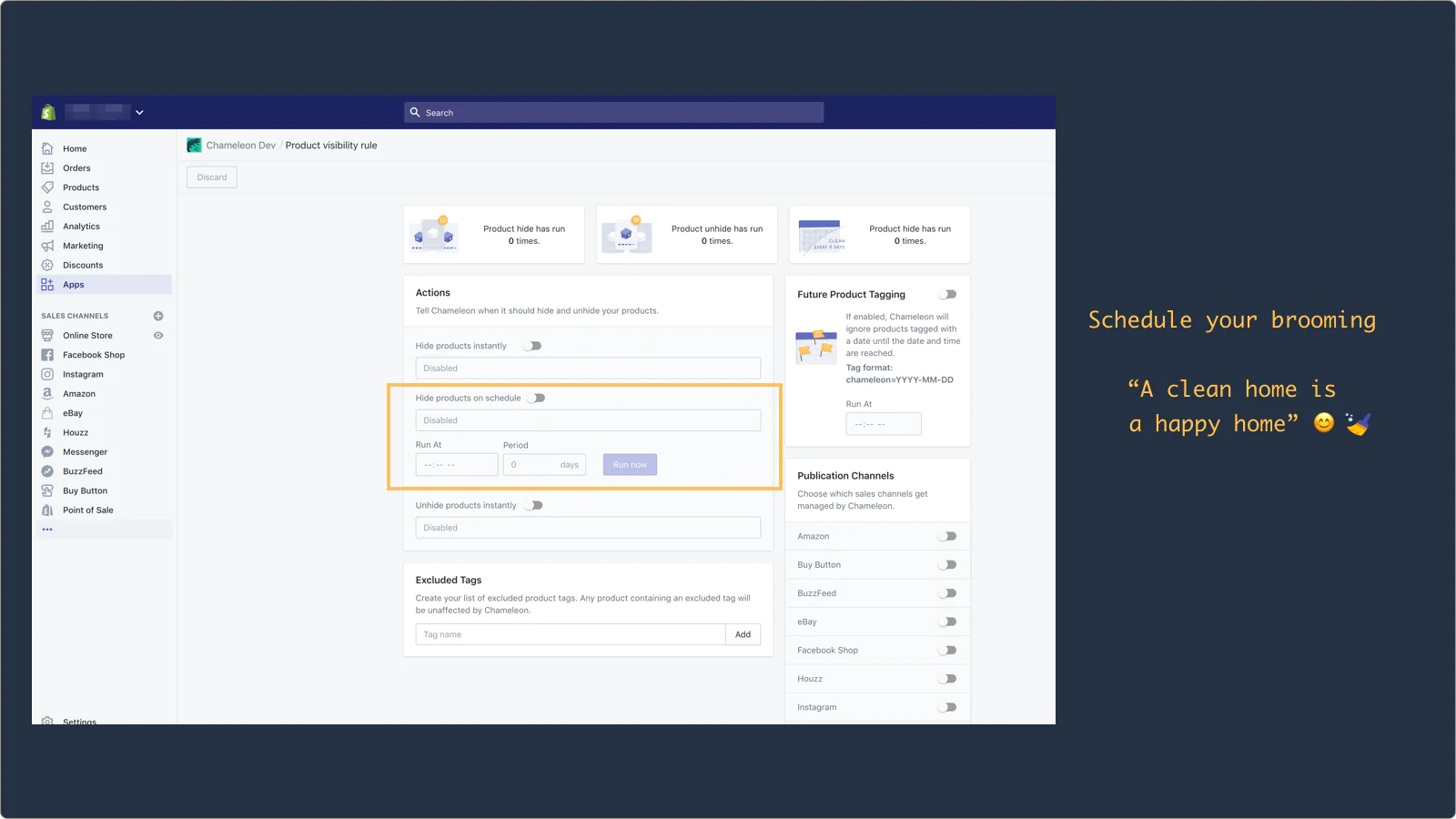Click the Discard button

tap(212, 177)
